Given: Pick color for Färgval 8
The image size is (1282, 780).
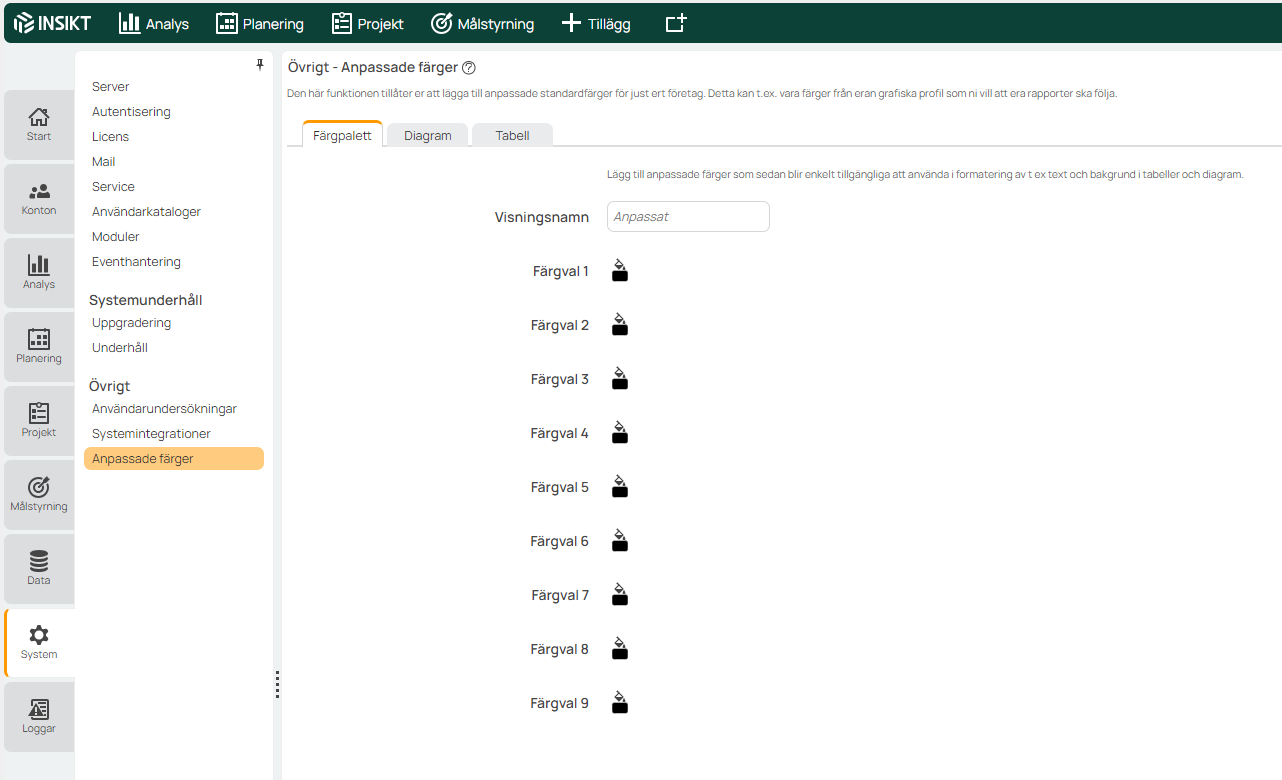Looking at the screenshot, I should (x=620, y=649).
